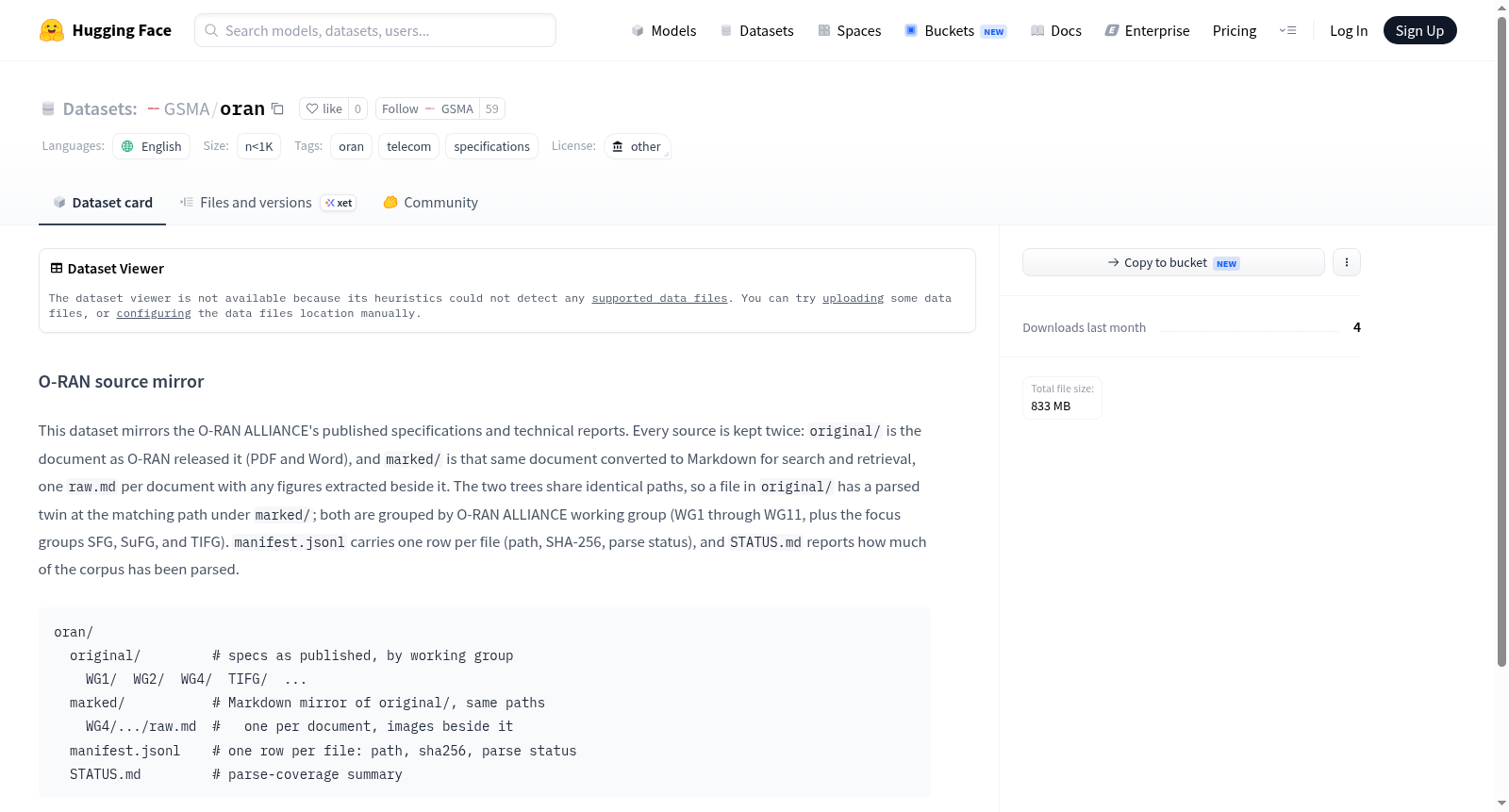Open the three-dot more options menu

(1347, 262)
